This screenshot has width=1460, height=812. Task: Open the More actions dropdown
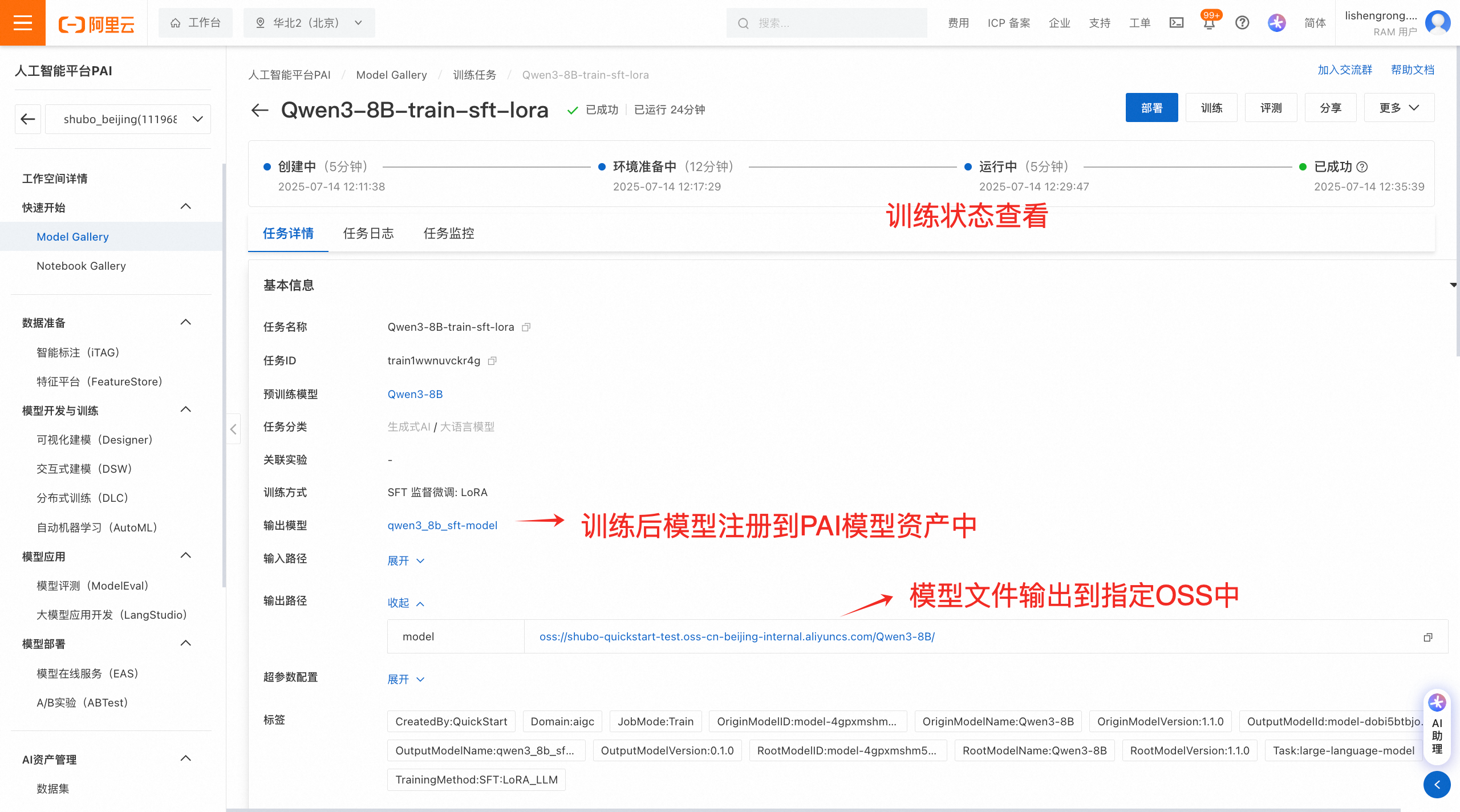point(1398,108)
